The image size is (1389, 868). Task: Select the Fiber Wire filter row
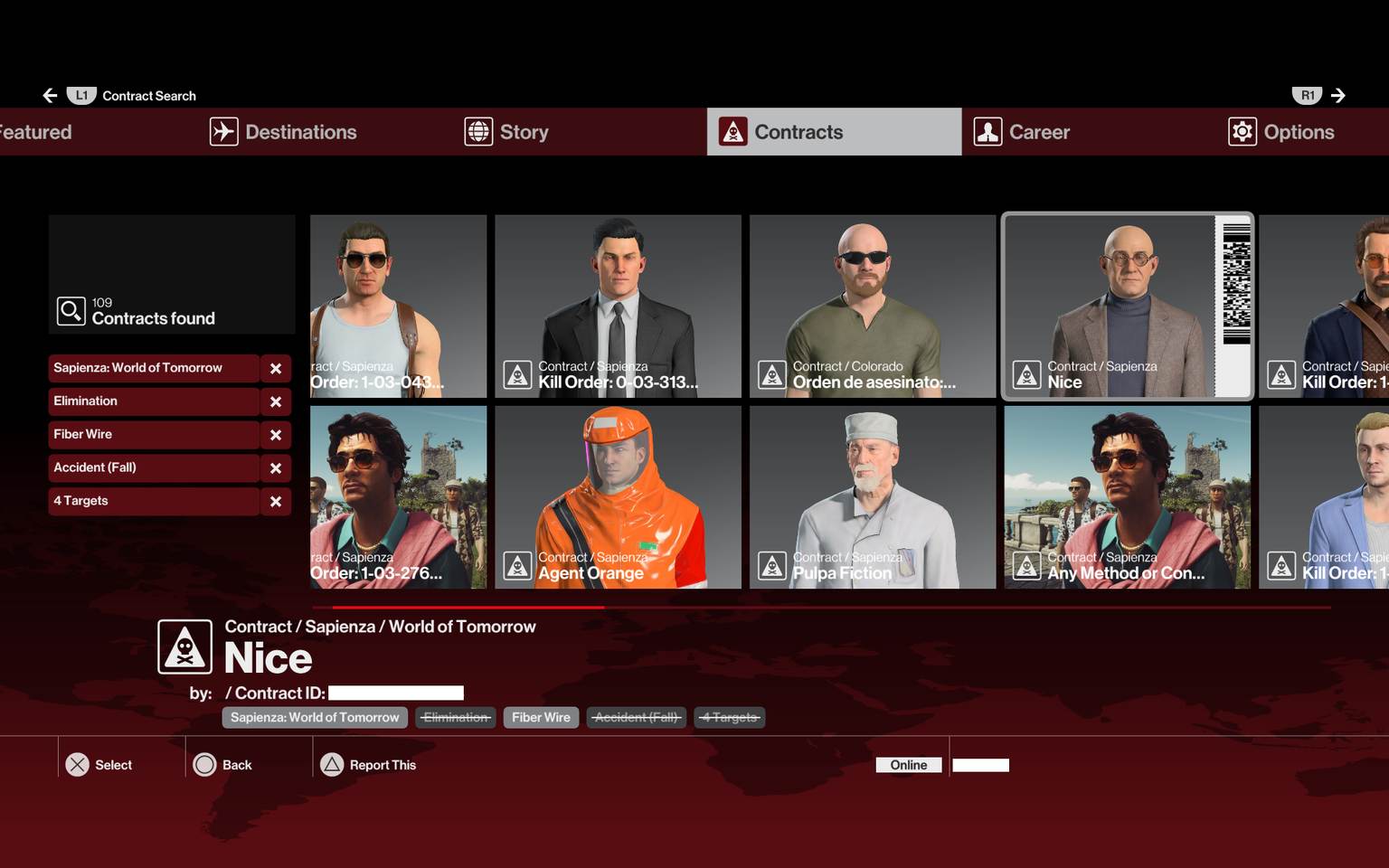pyautogui.click(x=154, y=435)
